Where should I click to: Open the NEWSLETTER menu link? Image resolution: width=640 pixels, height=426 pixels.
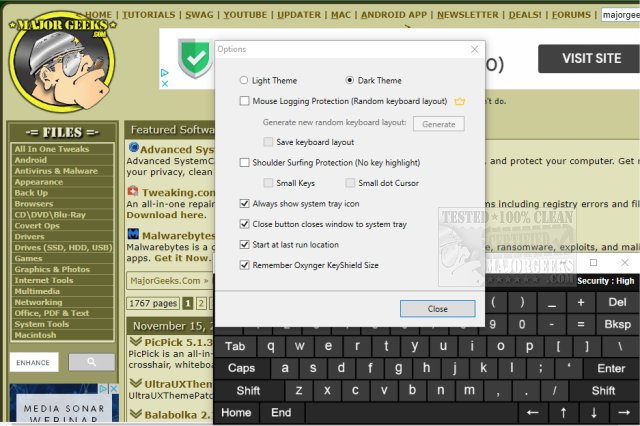tap(468, 15)
